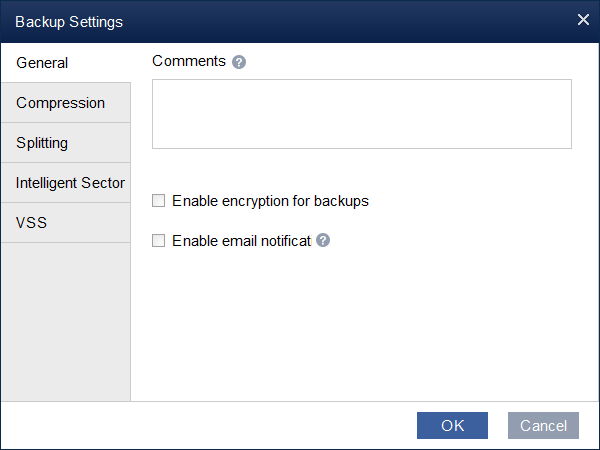Open the Compression settings tab
This screenshot has width=600, height=450.
pos(65,103)
